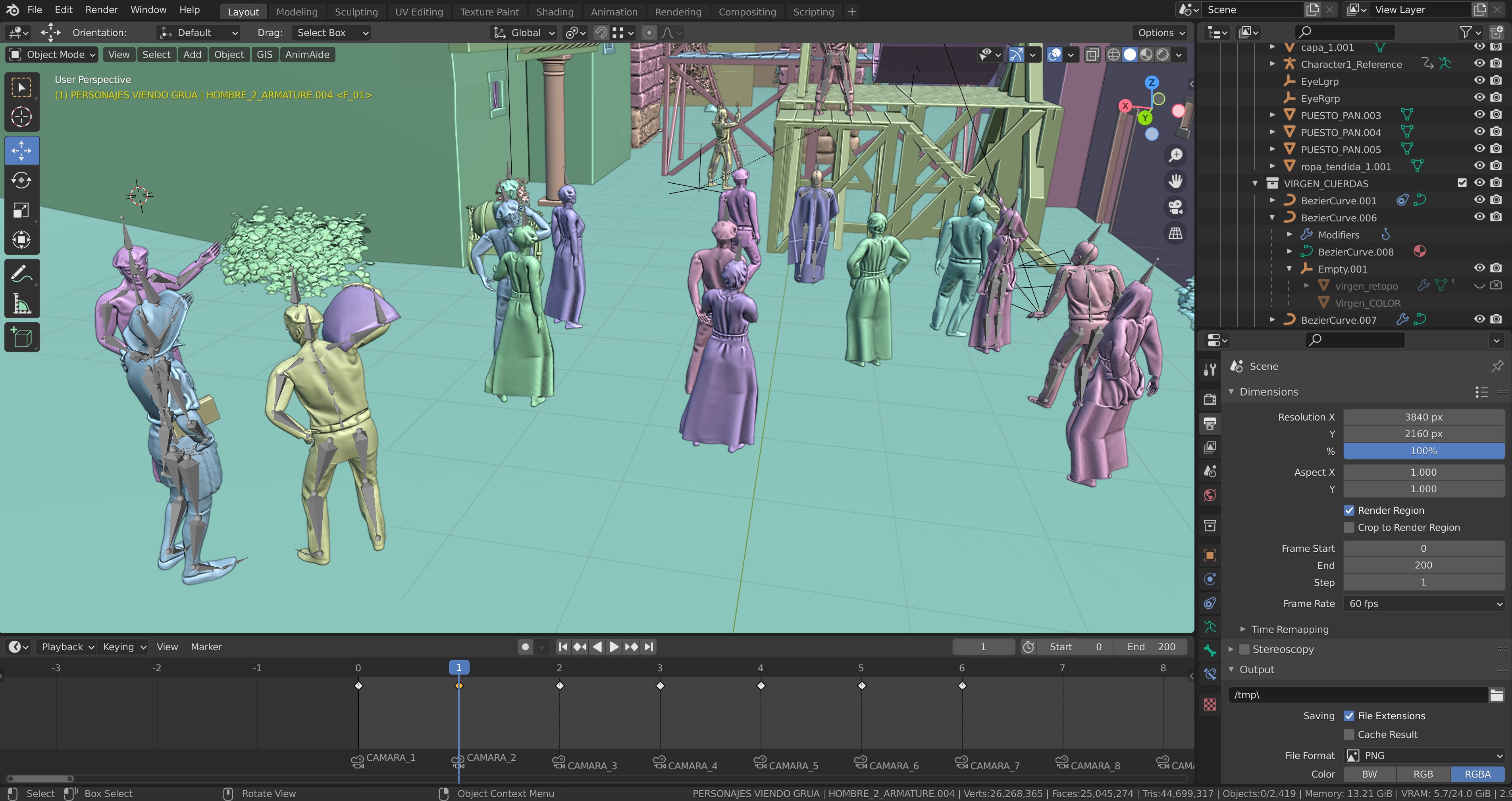Open the Output properties tab icon
This screenshot has width=1512, height=801.
click(1210, 423)
